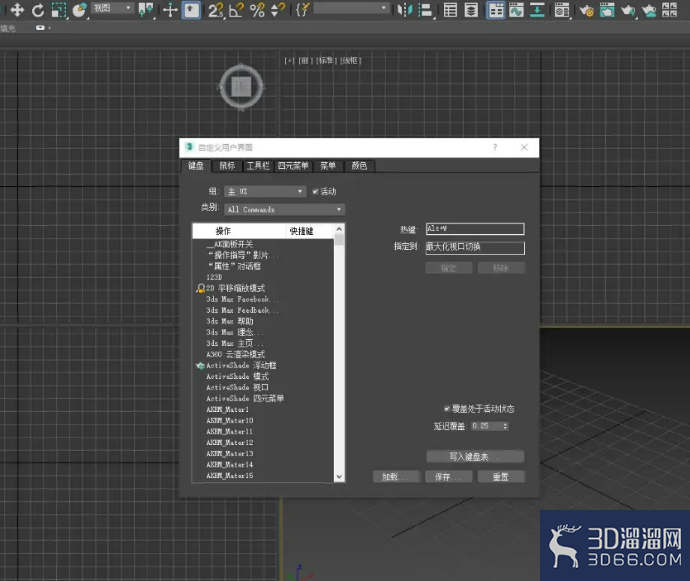Click the ViewCube in the viewport
The image size is (690, 581).
click(241, 87)
